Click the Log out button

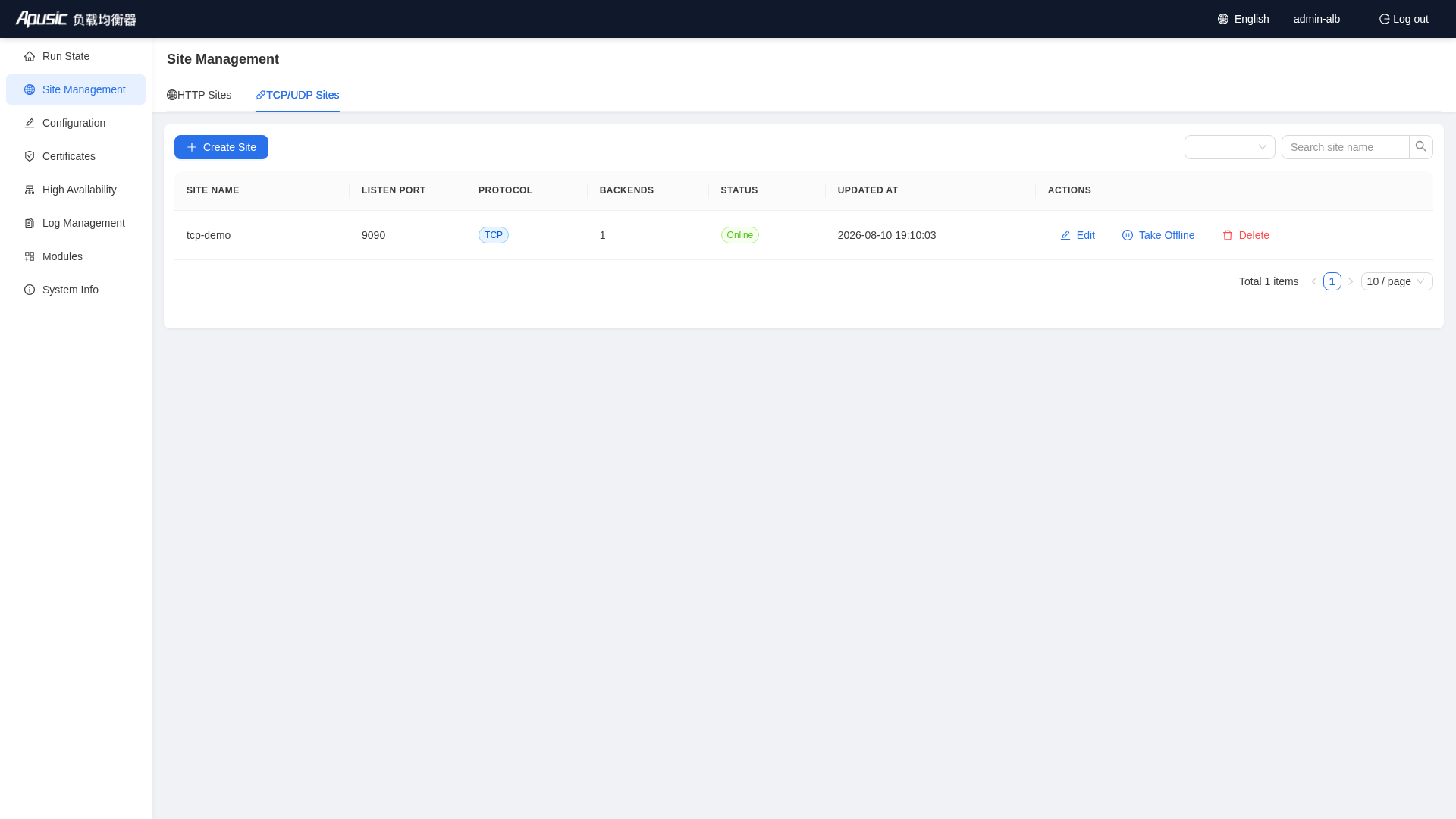pyautogui.click(x=1404, y=19)
